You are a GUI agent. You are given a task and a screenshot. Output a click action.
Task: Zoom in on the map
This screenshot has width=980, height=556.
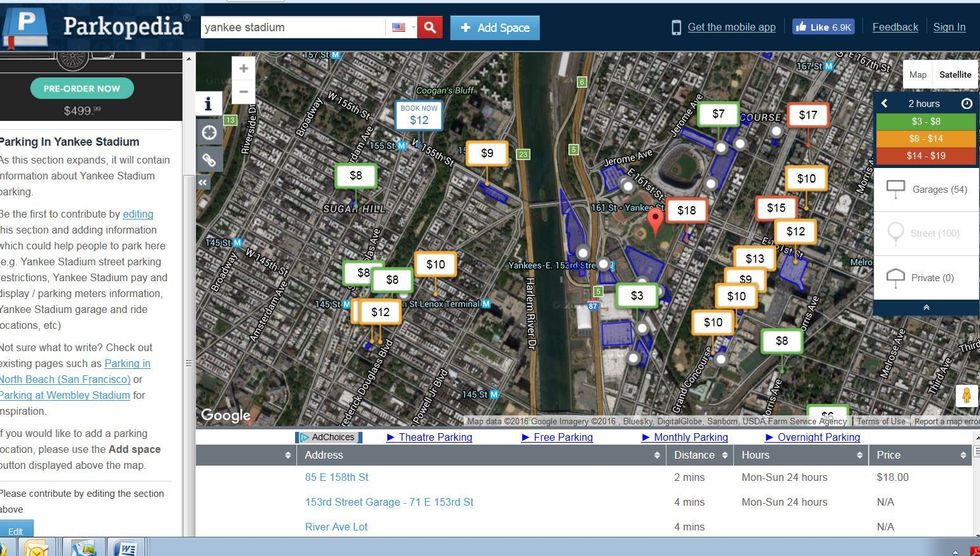point(243,69)
